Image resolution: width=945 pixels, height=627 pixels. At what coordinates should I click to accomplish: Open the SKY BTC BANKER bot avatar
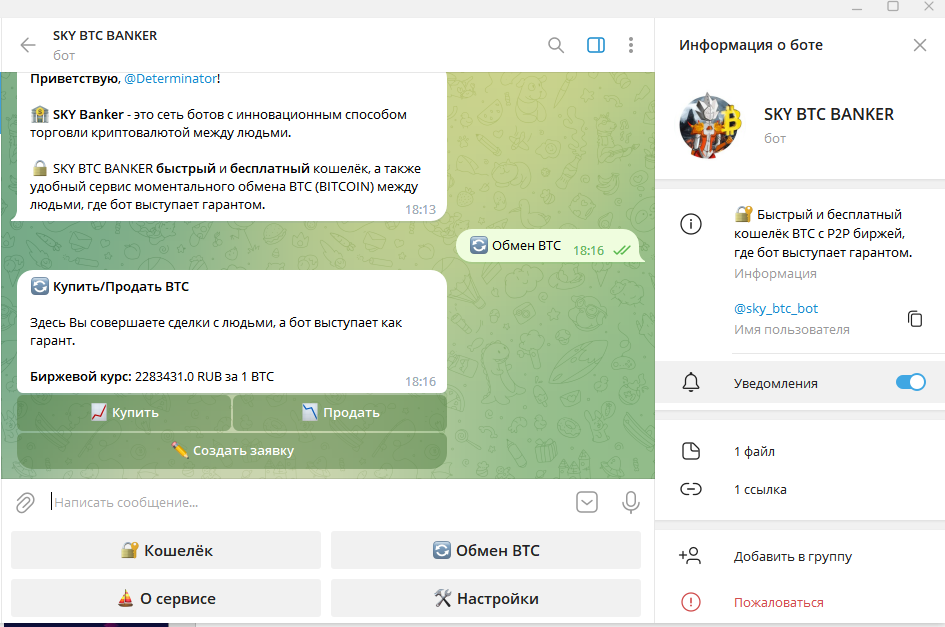click(x=711, y=126)
